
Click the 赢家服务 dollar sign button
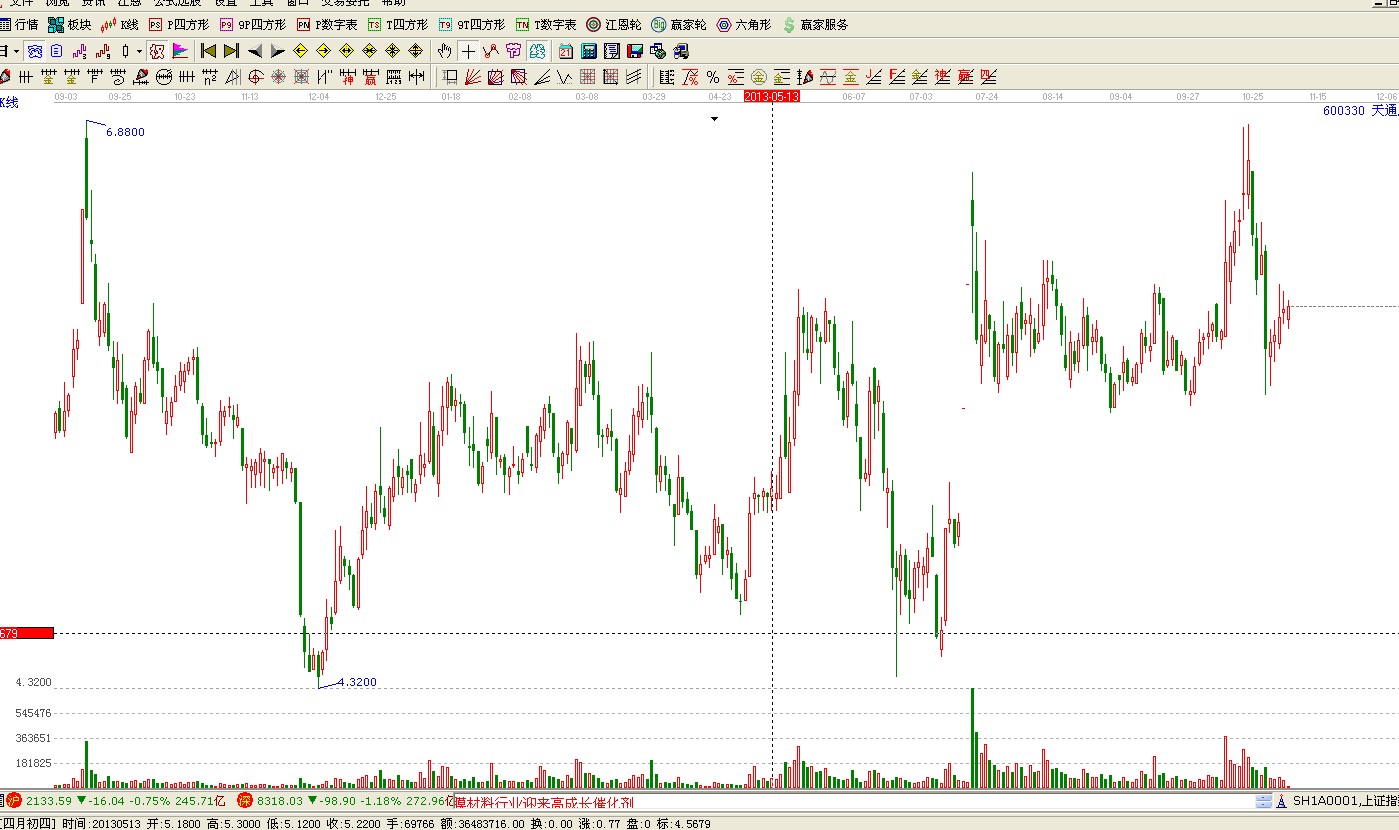click(815, 25)
